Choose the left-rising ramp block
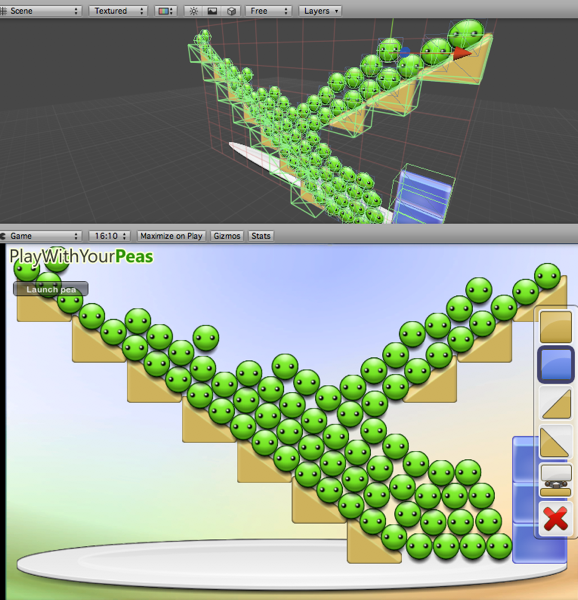 [x=556, y=442]
